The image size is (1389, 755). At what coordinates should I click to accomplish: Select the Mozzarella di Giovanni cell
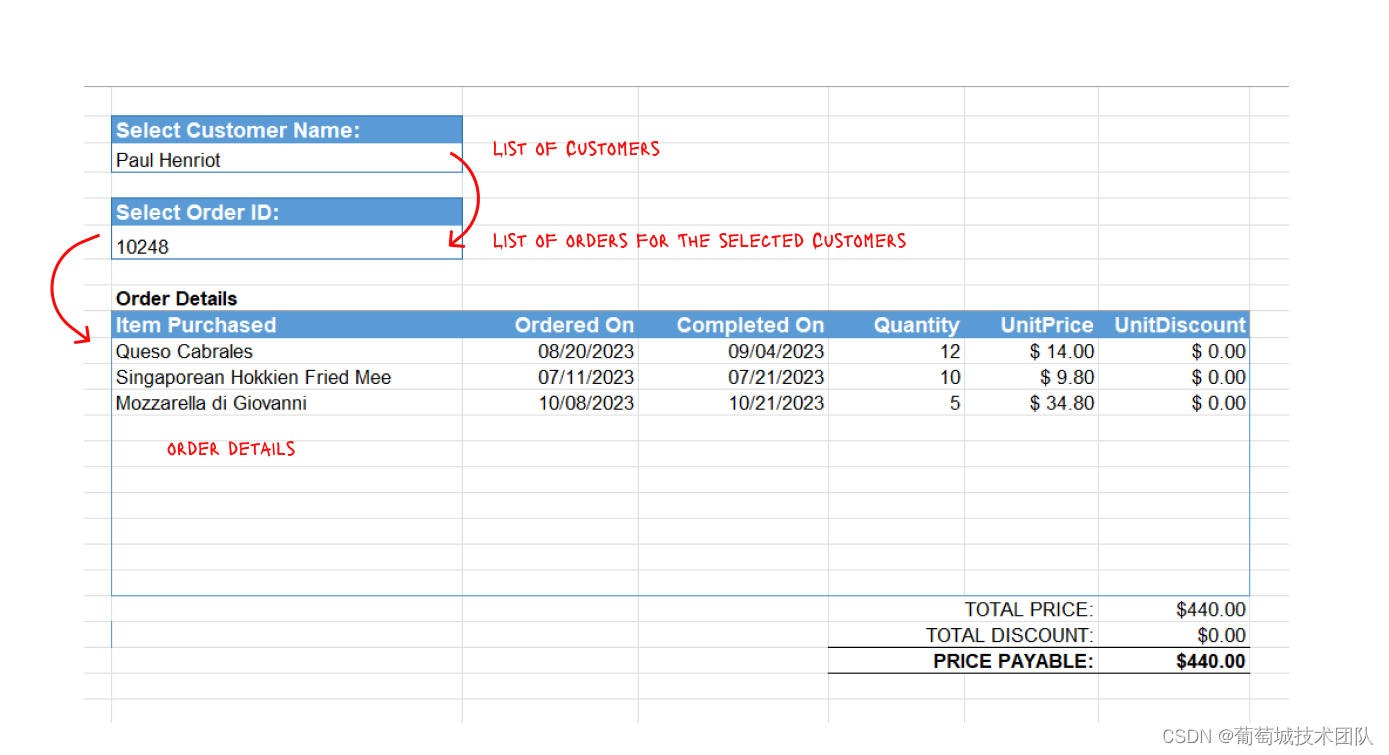[287, 403]
